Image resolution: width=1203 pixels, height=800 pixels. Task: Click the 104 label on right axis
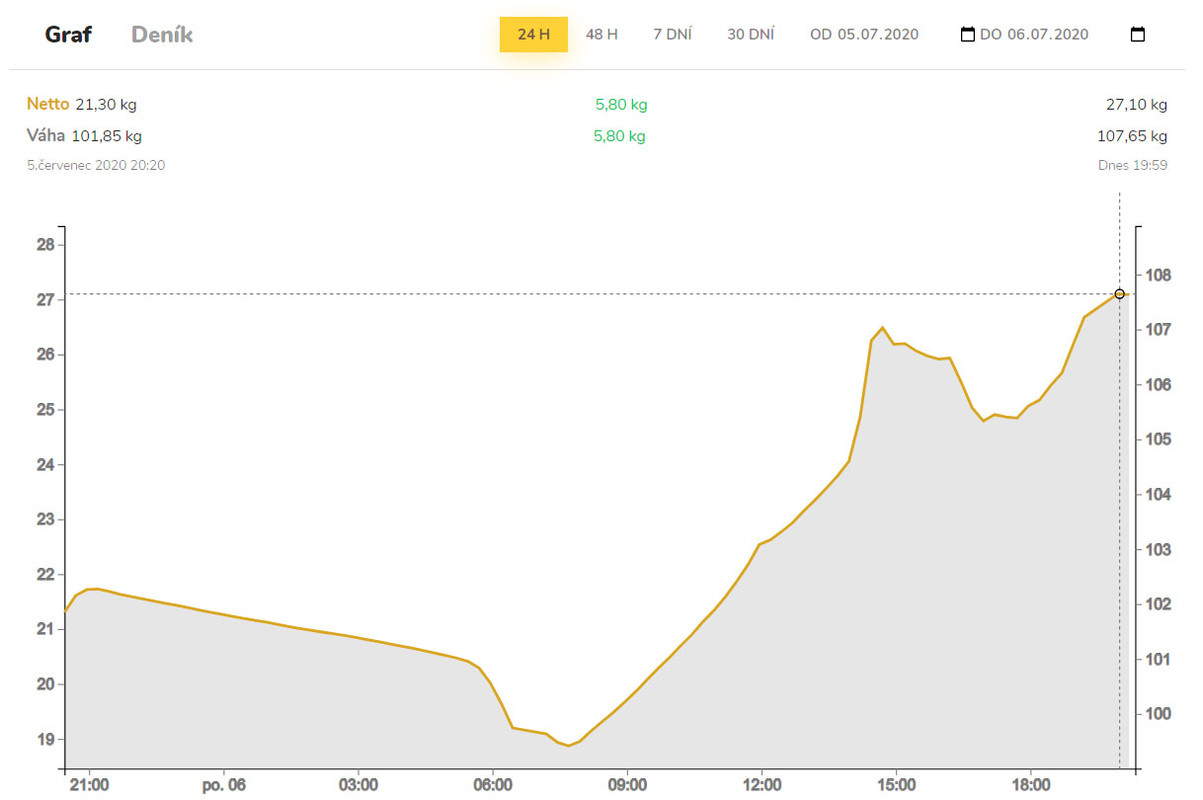pos(1159,494)
